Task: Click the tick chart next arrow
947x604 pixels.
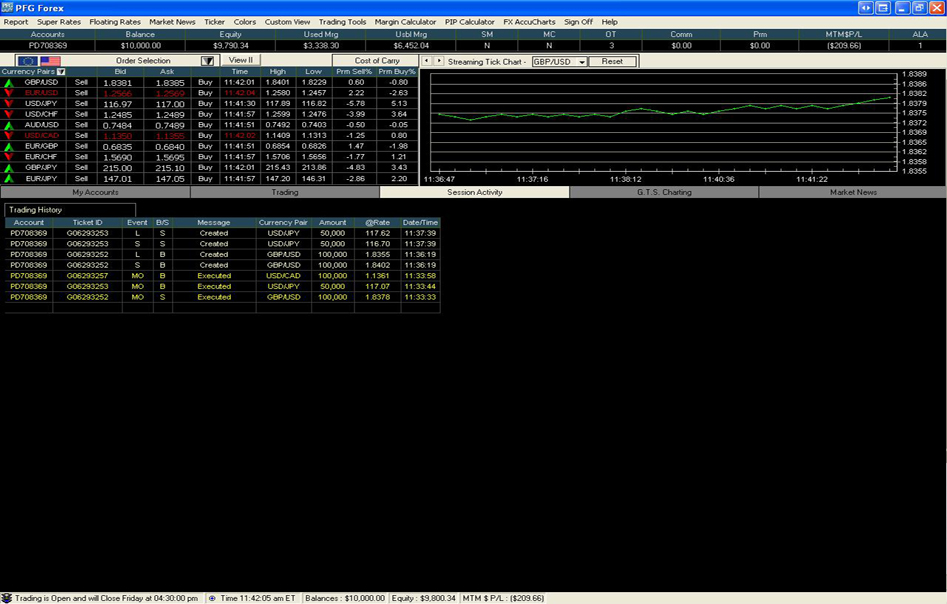Action: coord(439,61)
